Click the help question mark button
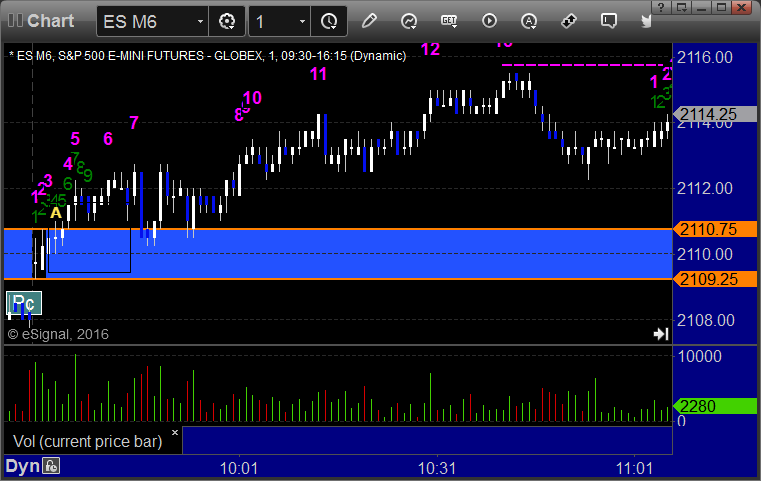761x481 pixels. [x=661, y=7]
